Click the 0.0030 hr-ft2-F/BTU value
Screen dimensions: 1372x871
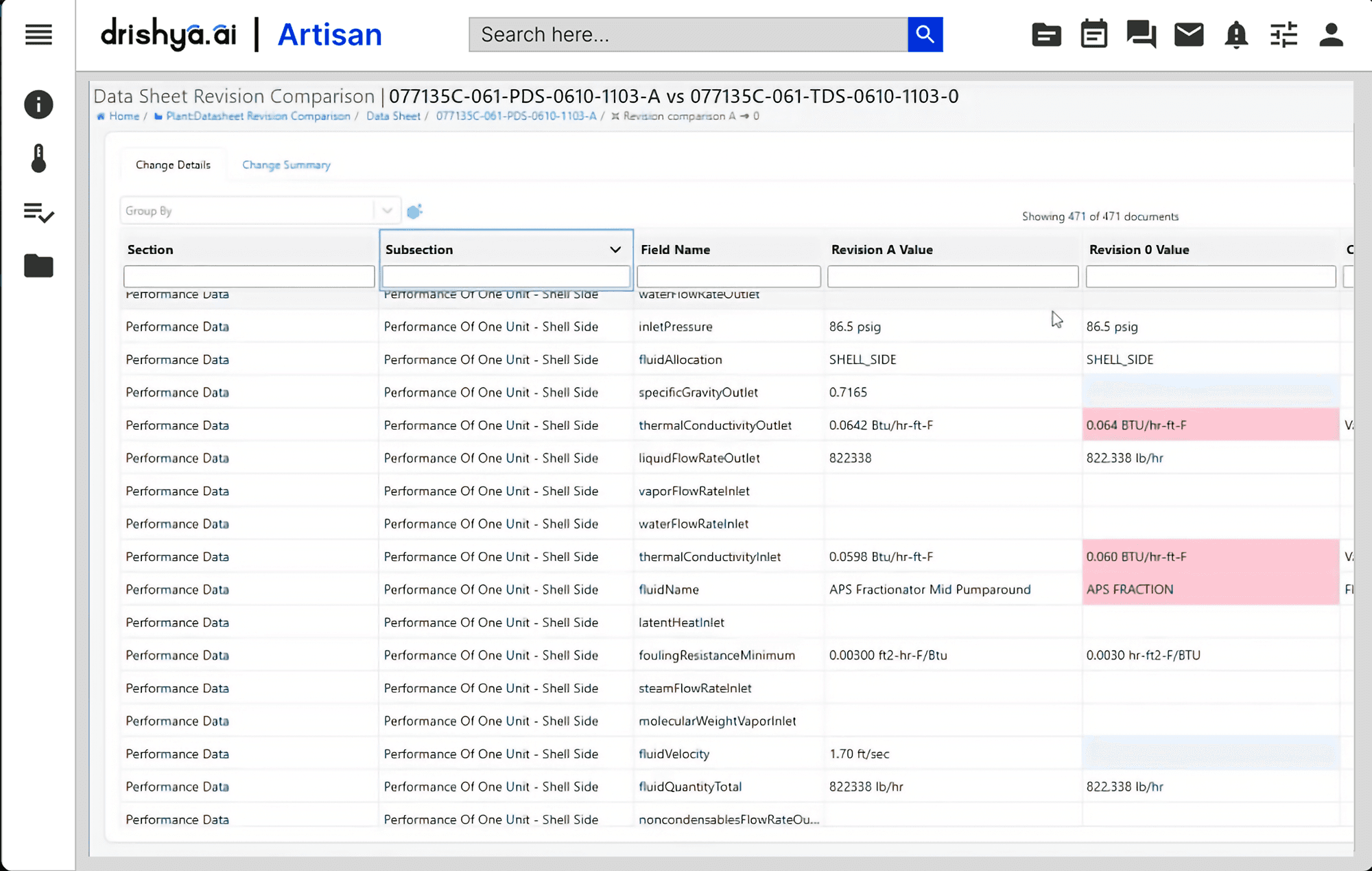1143,655
